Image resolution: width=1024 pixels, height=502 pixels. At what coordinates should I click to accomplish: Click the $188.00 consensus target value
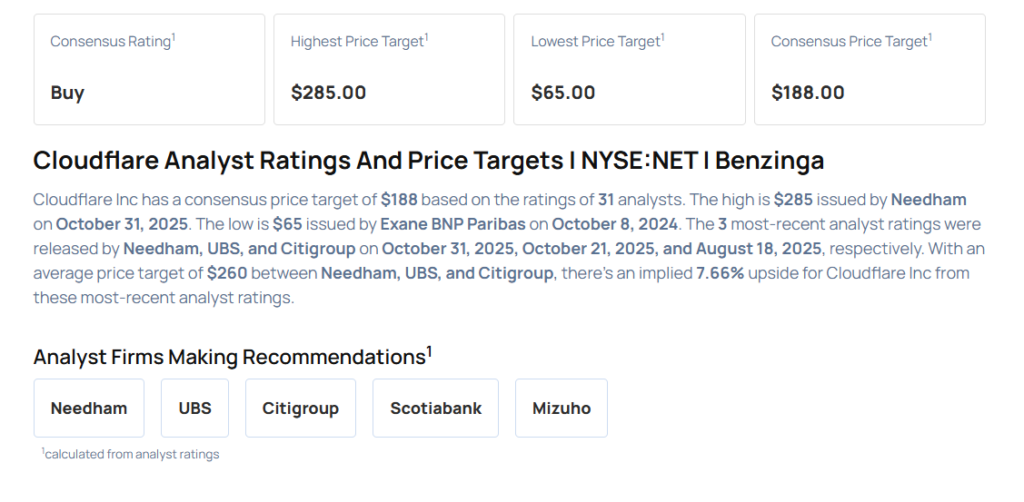[x=808, y=93]
